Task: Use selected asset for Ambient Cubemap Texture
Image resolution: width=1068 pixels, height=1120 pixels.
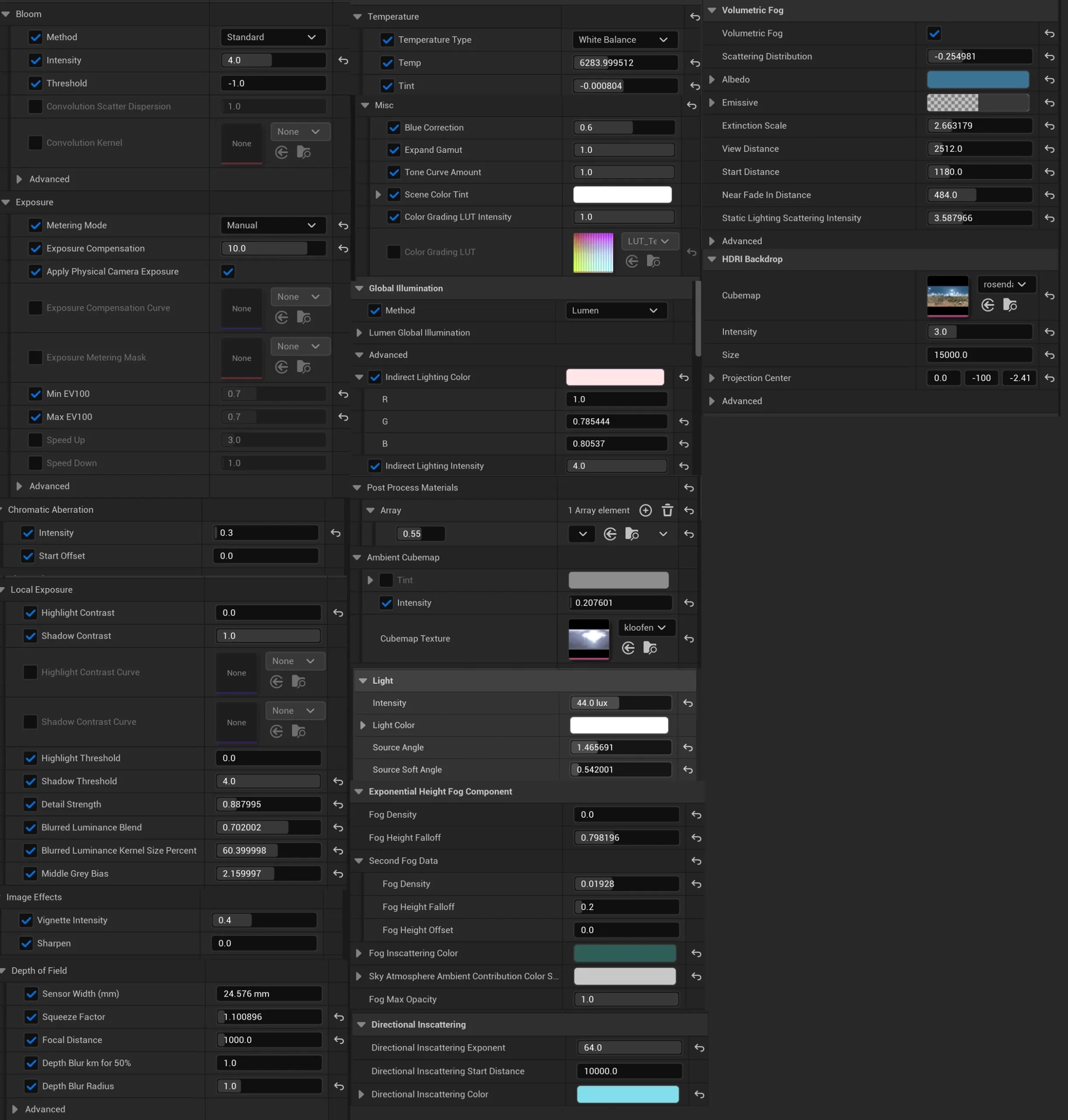Action: tap(628, 648)
